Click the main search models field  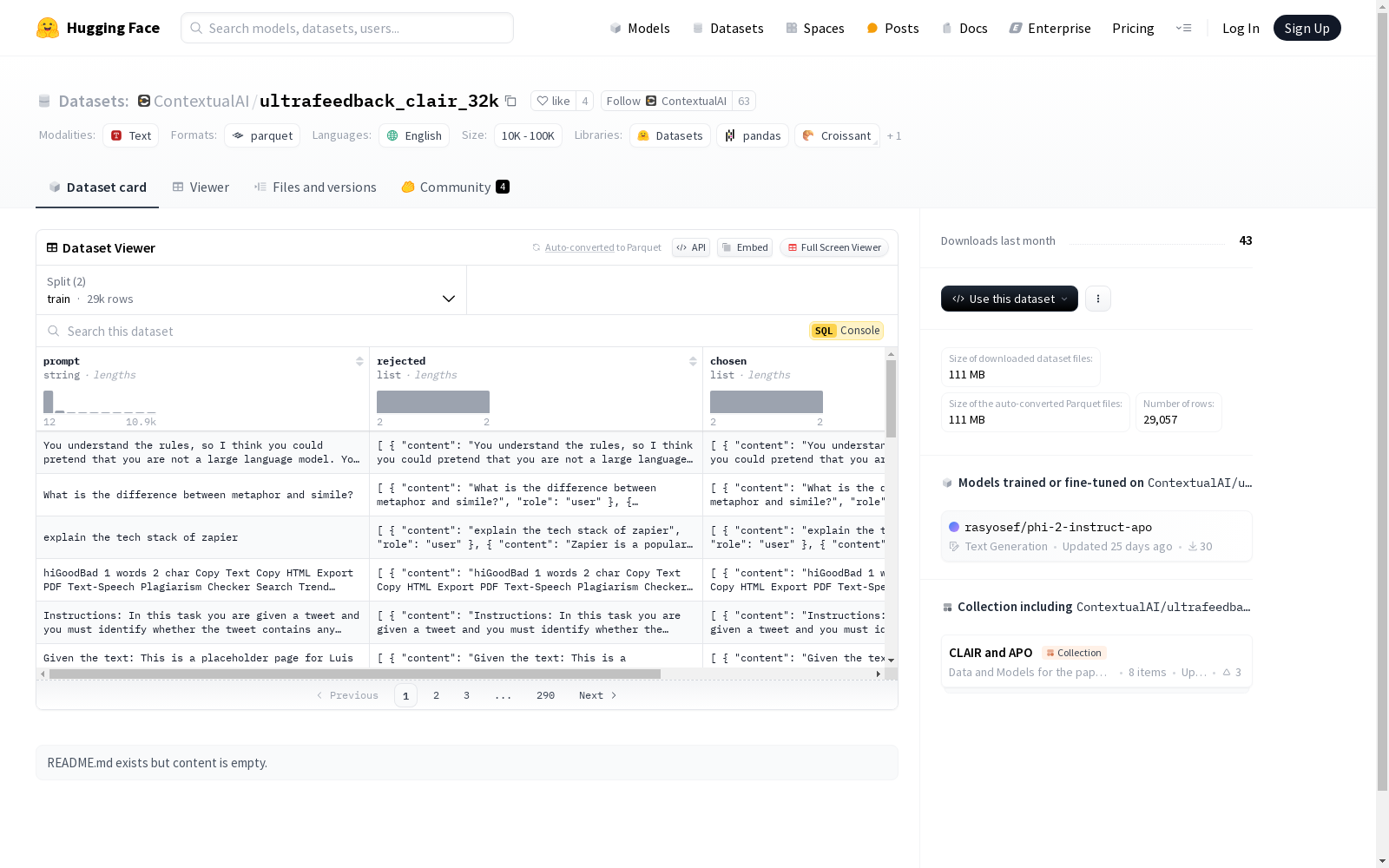tap(347, 28)
